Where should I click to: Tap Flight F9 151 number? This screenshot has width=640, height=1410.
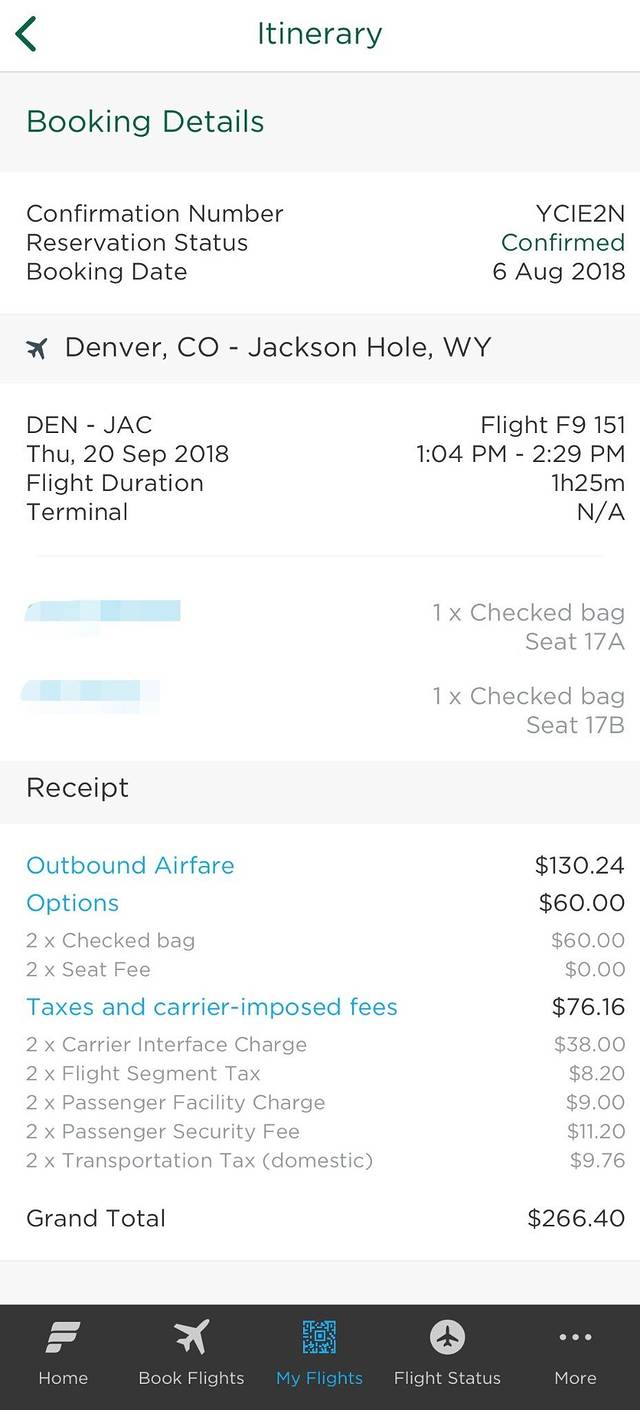pos(552,425)
